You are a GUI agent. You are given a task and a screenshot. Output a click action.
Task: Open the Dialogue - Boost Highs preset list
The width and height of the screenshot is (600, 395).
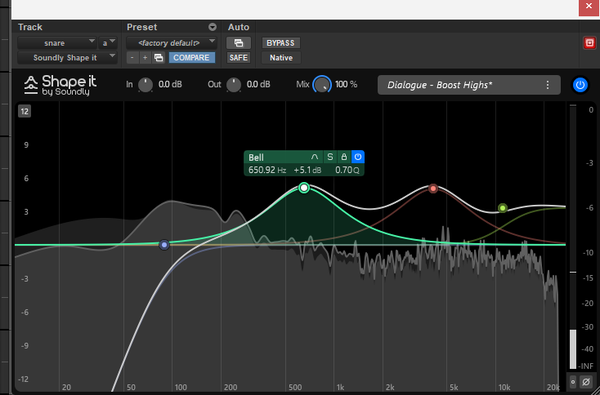click(x=469, y=85)
